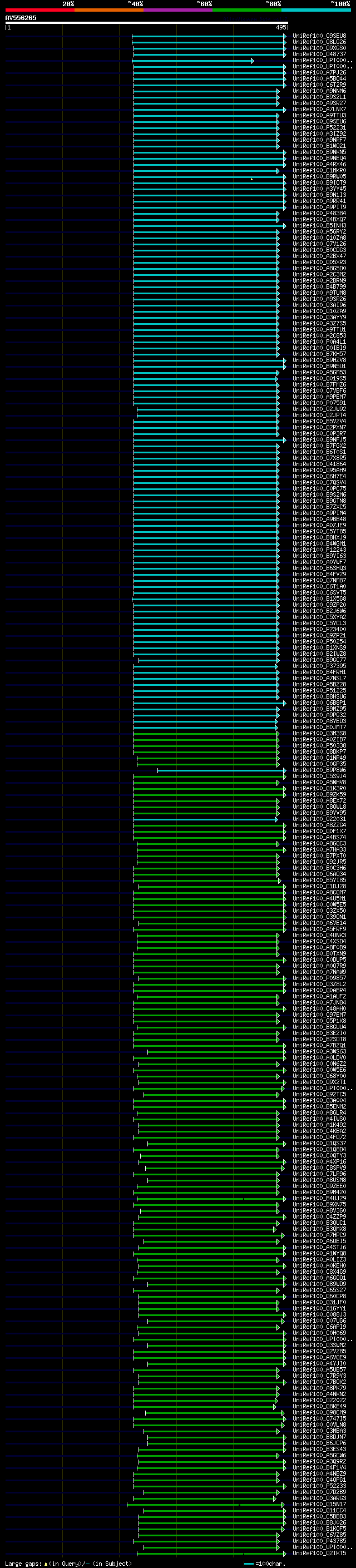Select the green ~80% identity legend bar

pyautogui.click(x=247, y=10)
